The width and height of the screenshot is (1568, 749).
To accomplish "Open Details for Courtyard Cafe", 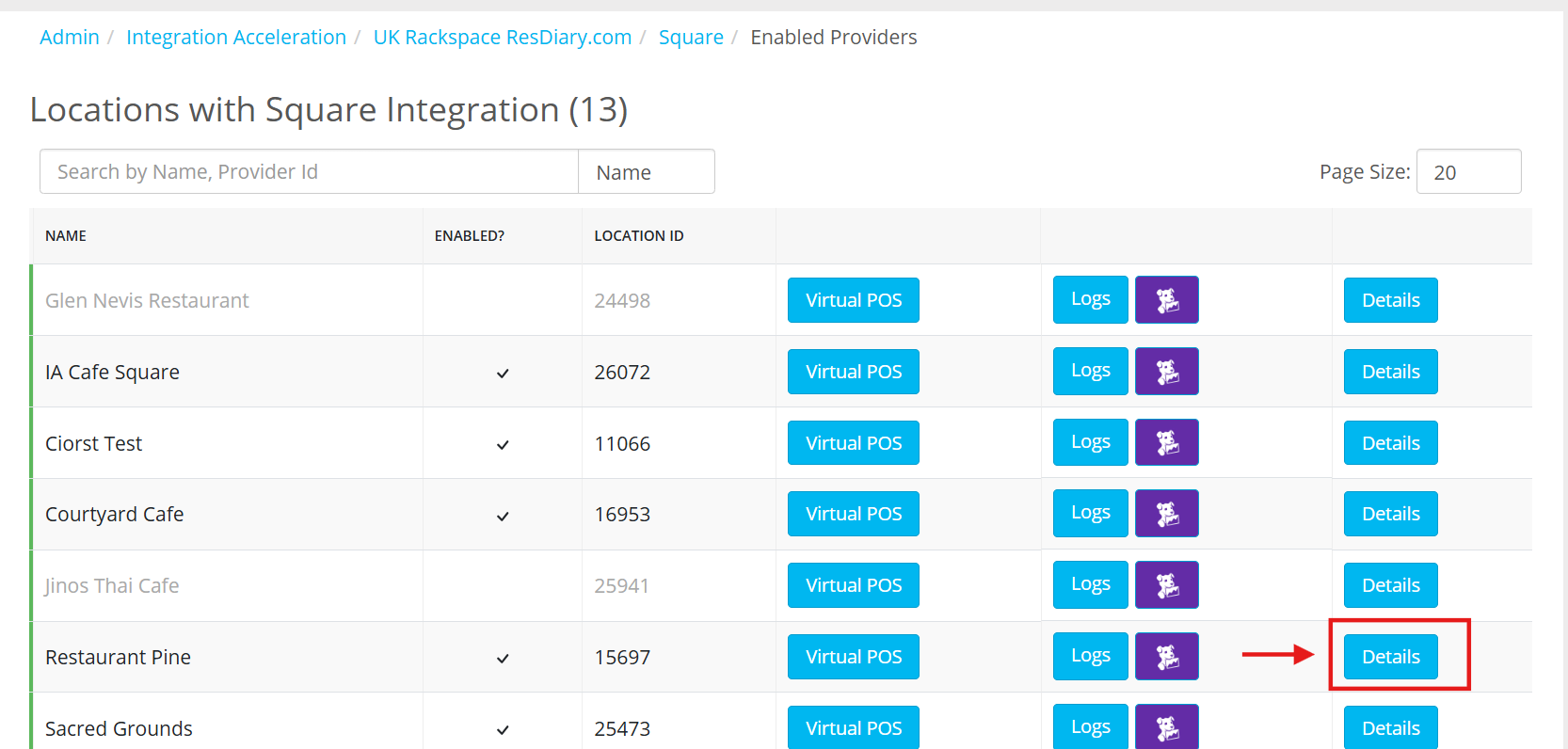I will 1391,514.
